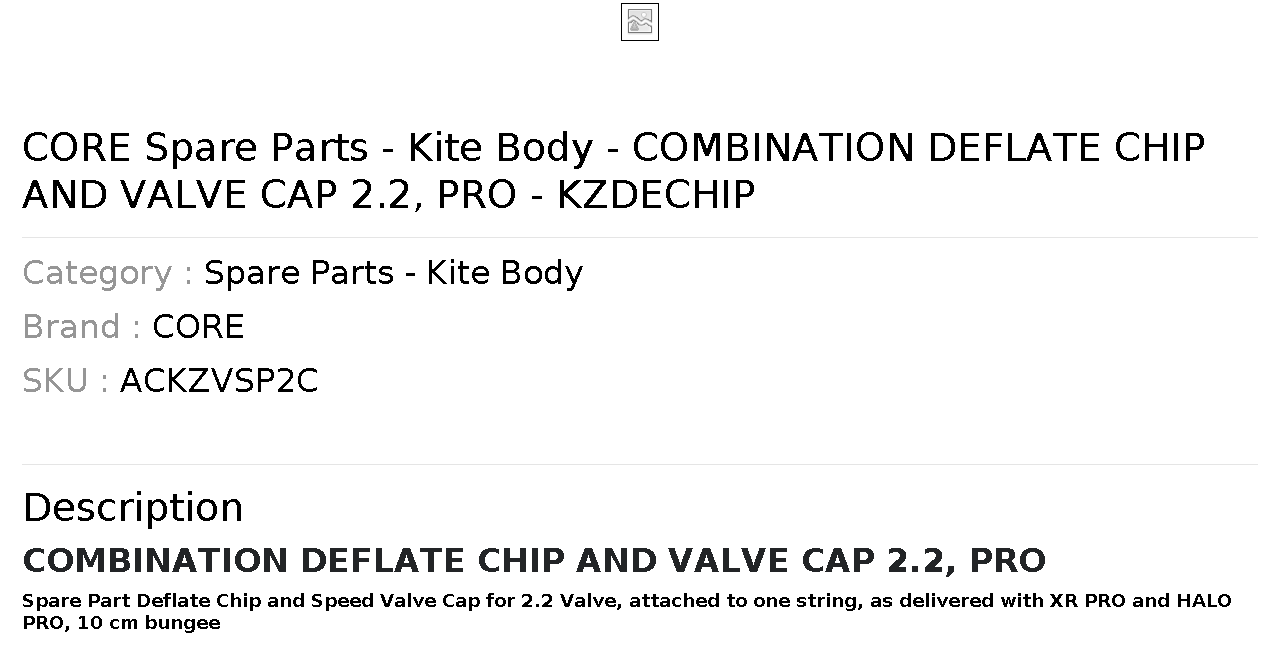
Task: Click the 'SKU :' label
Action: [66, 381]
